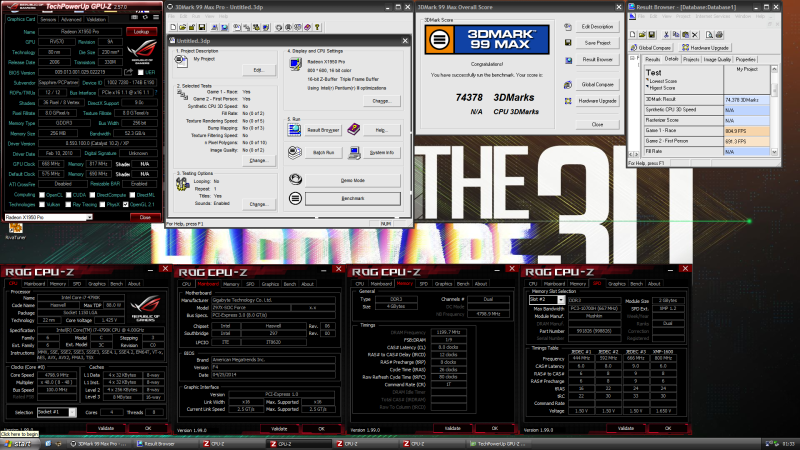
Task: Click Hardware Upgrade in Result Browser toolbar
Action: 706,47
